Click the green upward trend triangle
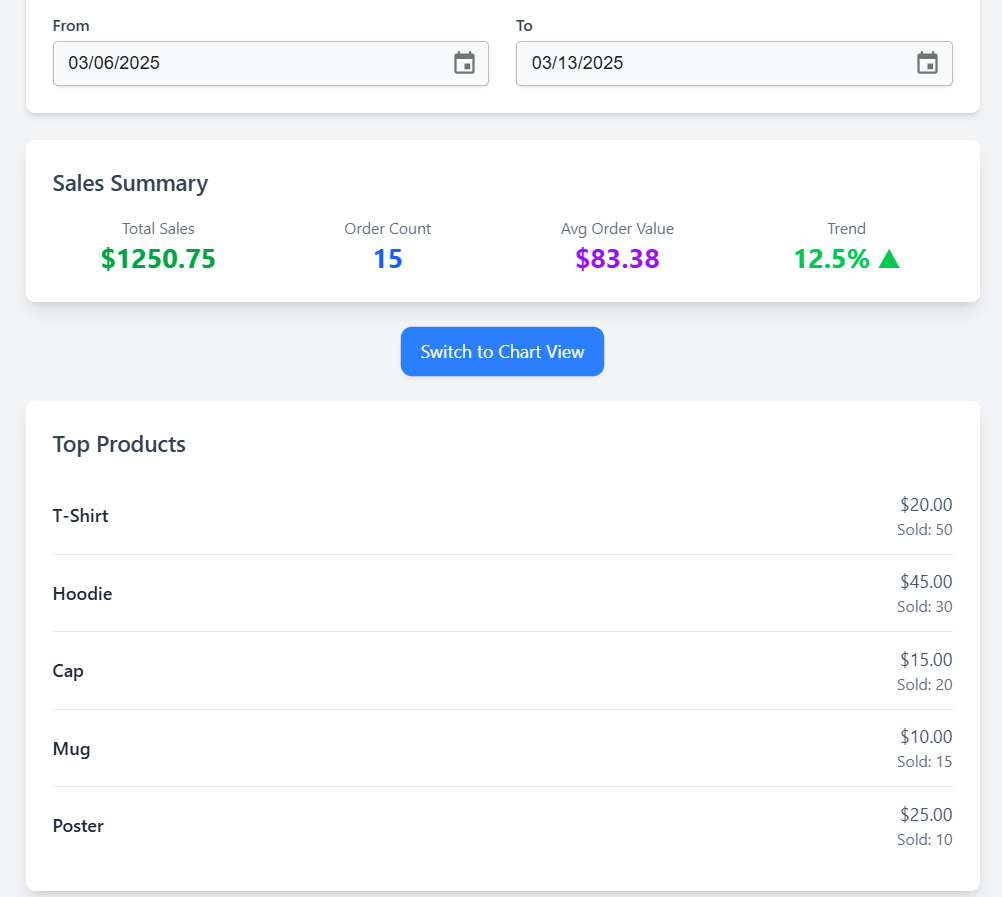Screen dimensions: 1002x897 pyautogui.click(x=889, y=259)
